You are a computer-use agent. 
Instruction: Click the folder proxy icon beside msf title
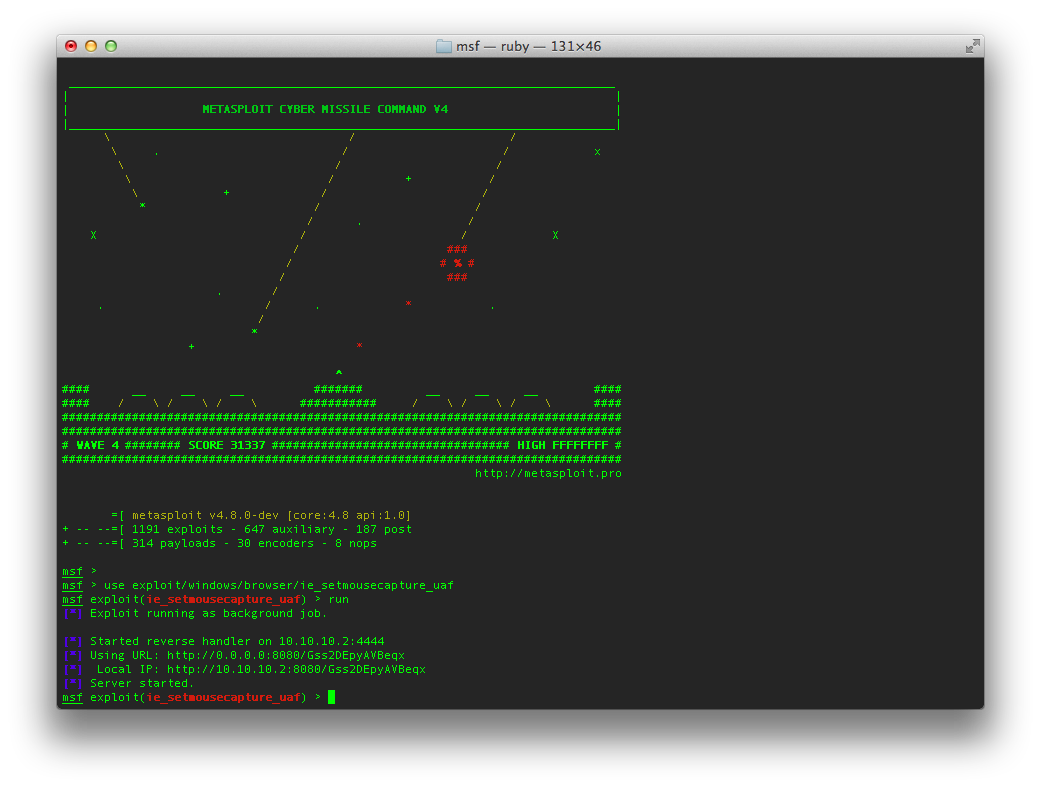point(443,46)
